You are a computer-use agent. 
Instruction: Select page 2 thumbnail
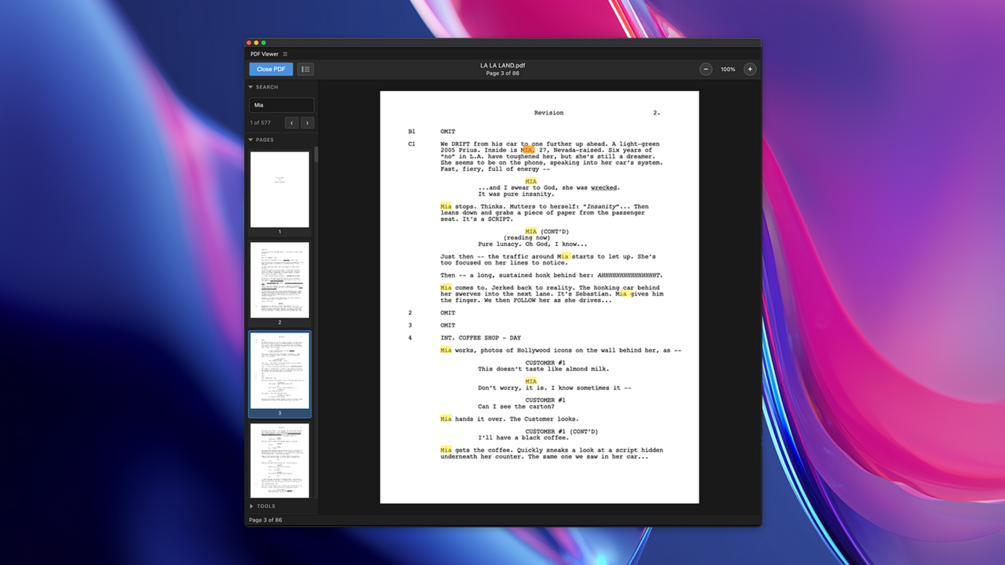pos(279,280)
